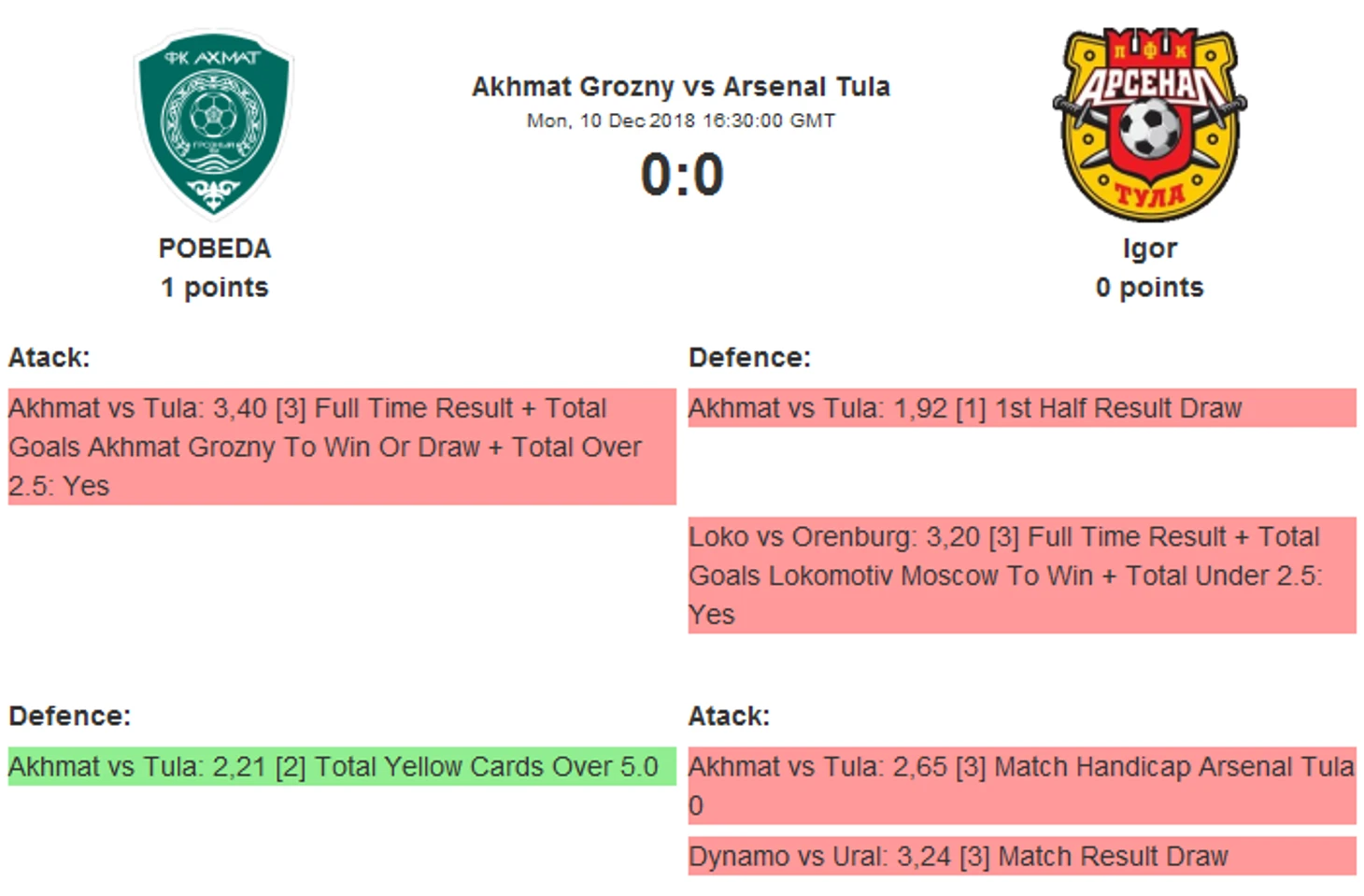Click the right Defence: heading above 1st Half bet
The image size is (1364, 896).
tap(749, 357)
